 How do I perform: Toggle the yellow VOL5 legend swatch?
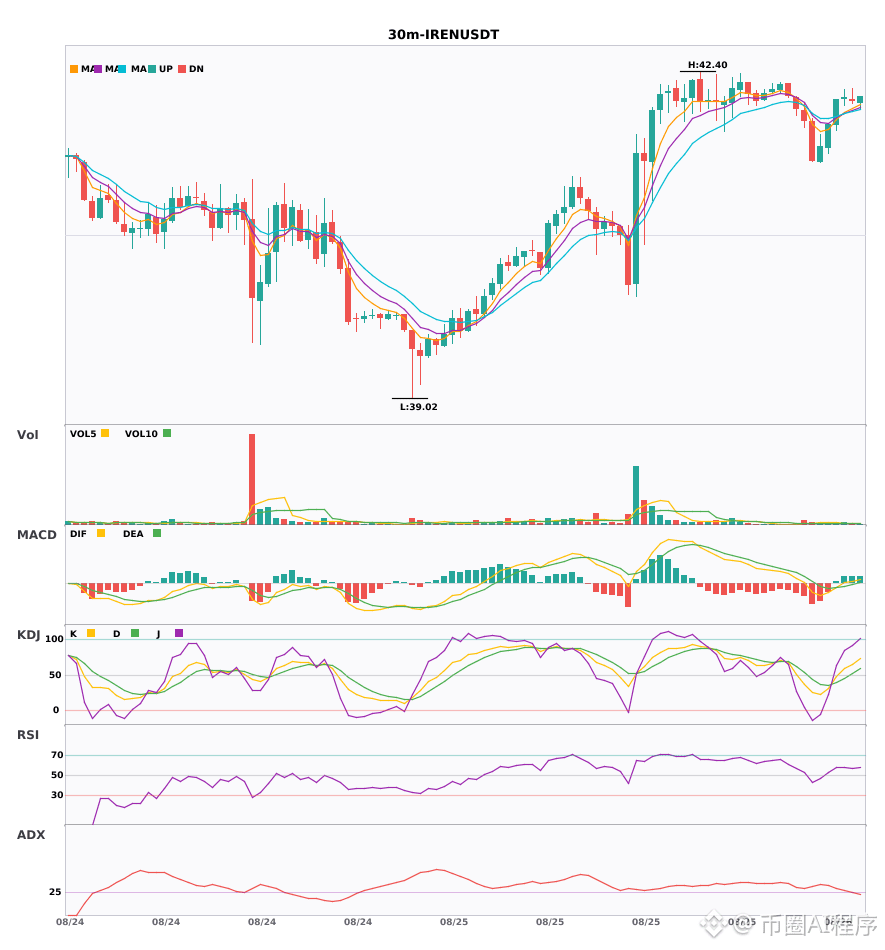coord(105,433)
